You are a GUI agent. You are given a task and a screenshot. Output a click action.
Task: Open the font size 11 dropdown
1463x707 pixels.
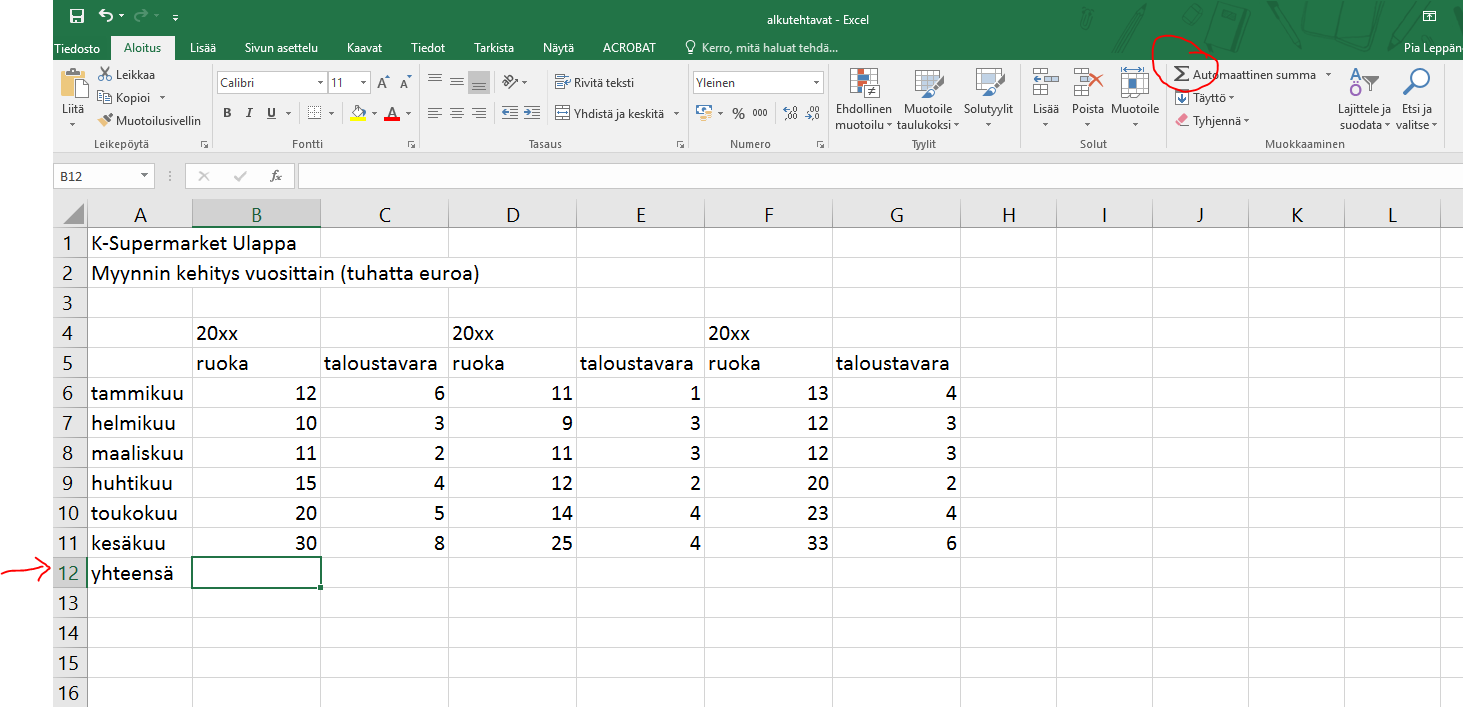[x=364, y=83]
